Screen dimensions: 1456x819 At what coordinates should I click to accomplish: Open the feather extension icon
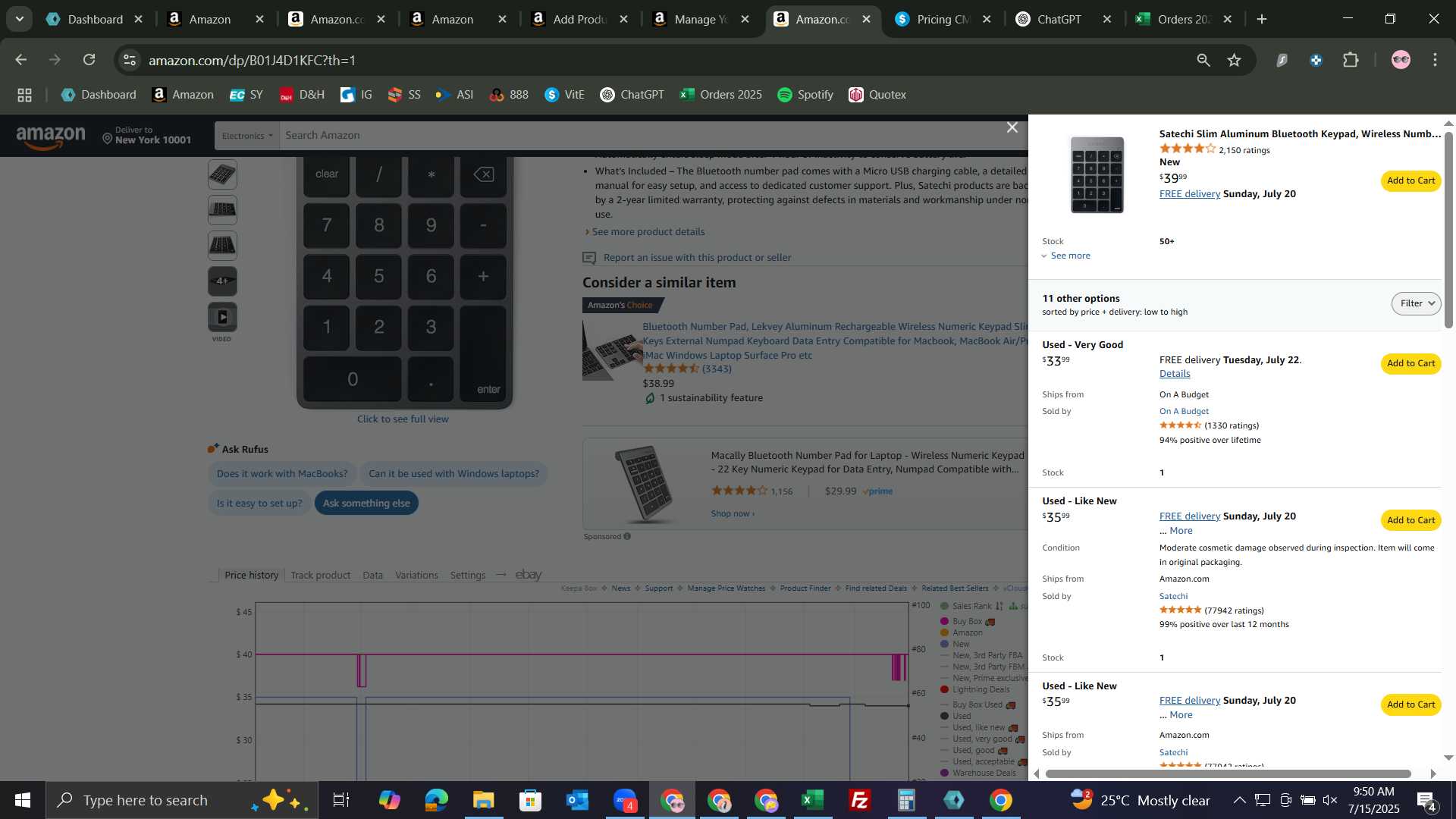click(x=1282, y=60)
